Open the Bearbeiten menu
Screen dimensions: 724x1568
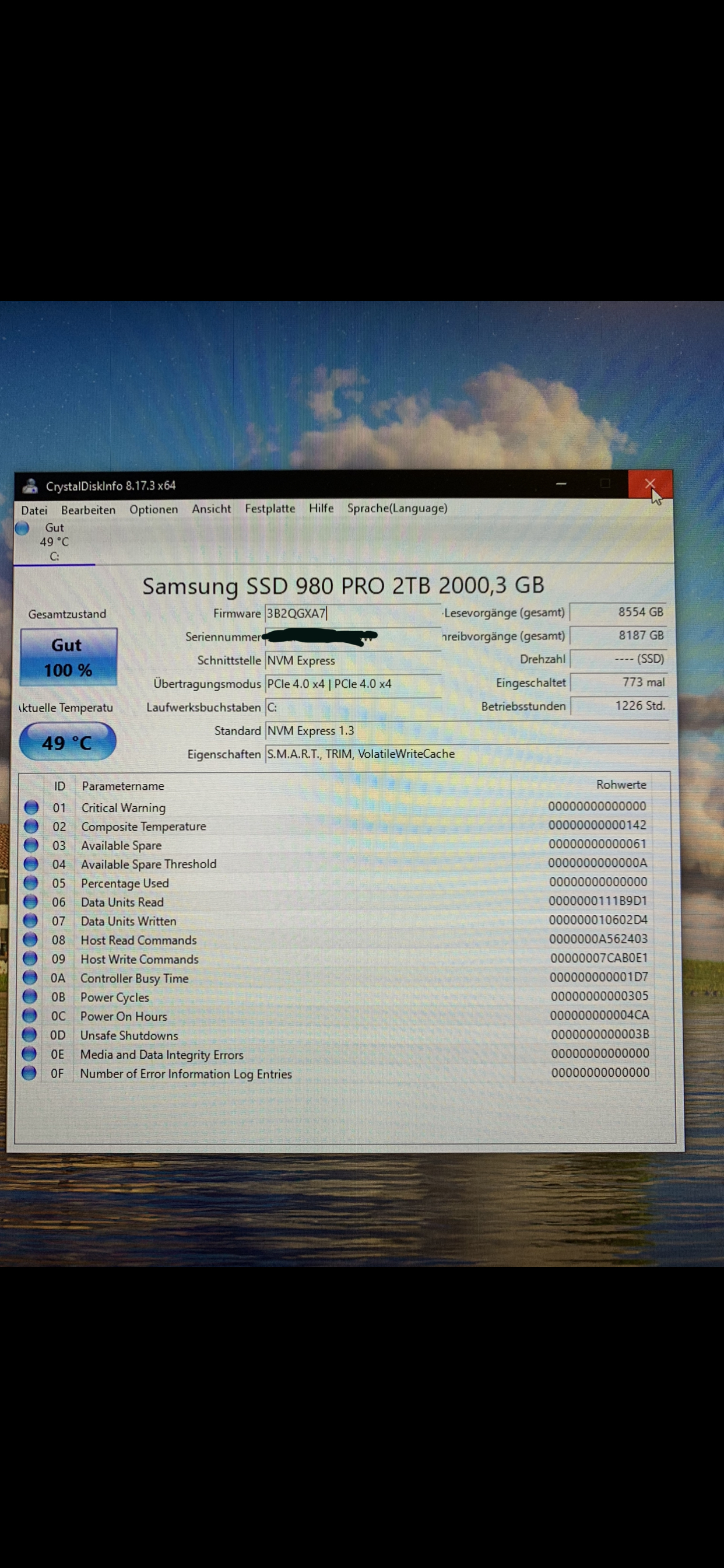pyautogui.click(x=88, y=510)
